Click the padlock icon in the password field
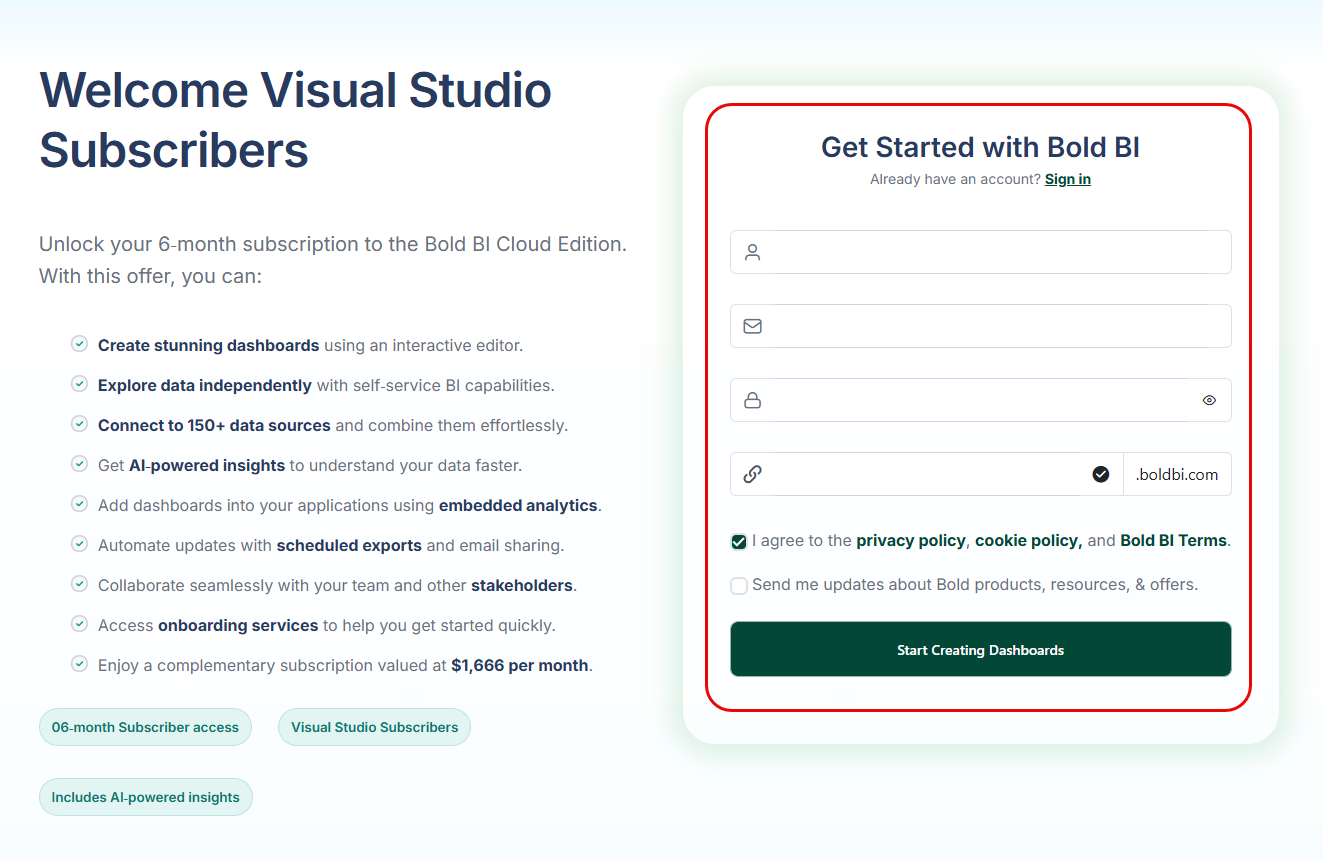 coord(752,400)
